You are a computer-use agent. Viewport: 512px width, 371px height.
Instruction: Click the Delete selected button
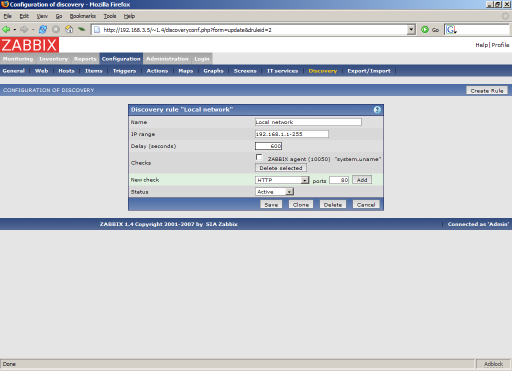point(281,168)
